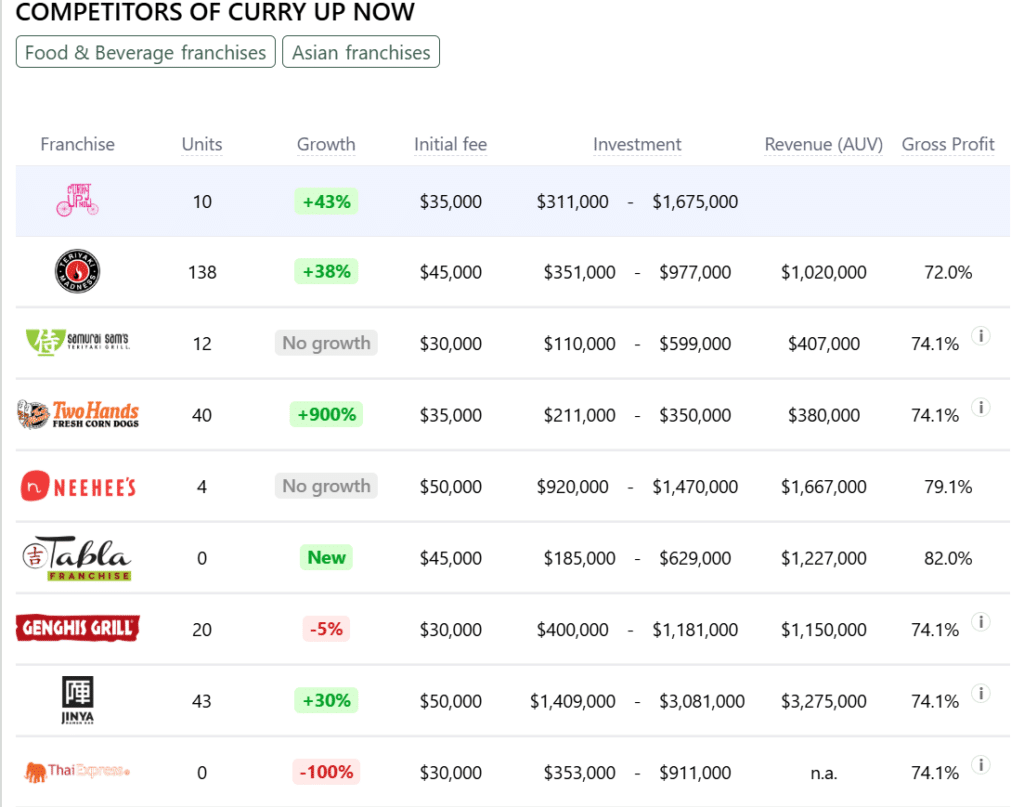
Task: Open the JINYA franchise logo
Action: coord(77,700)
